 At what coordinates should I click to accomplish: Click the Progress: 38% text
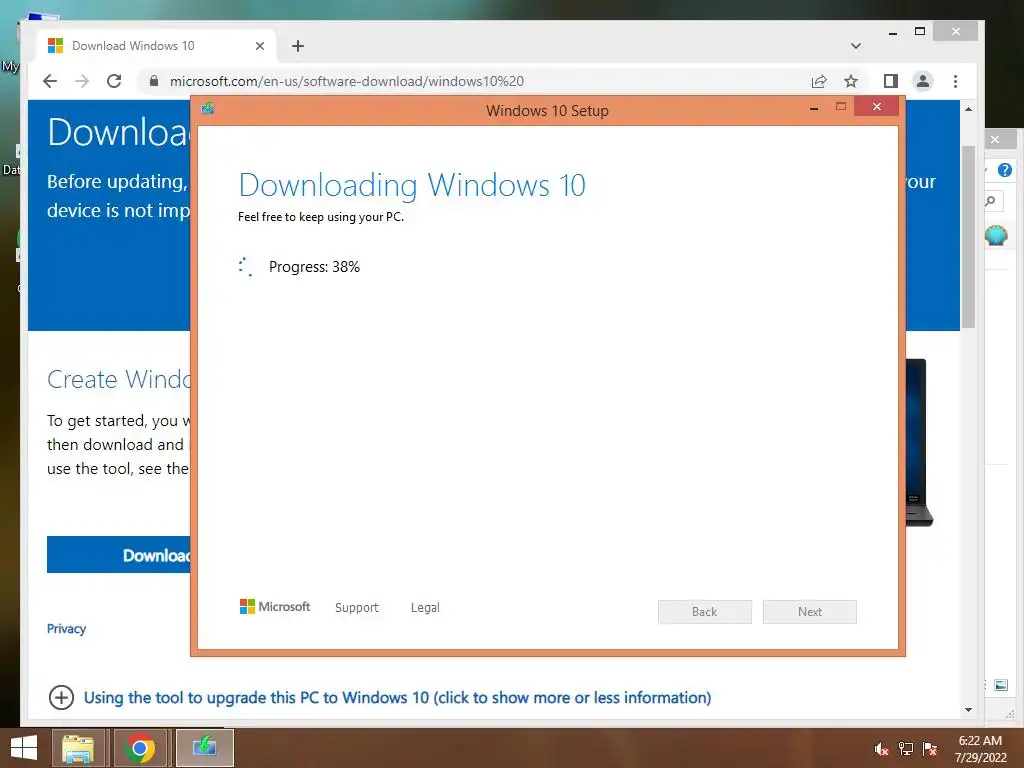click(314, 267)
